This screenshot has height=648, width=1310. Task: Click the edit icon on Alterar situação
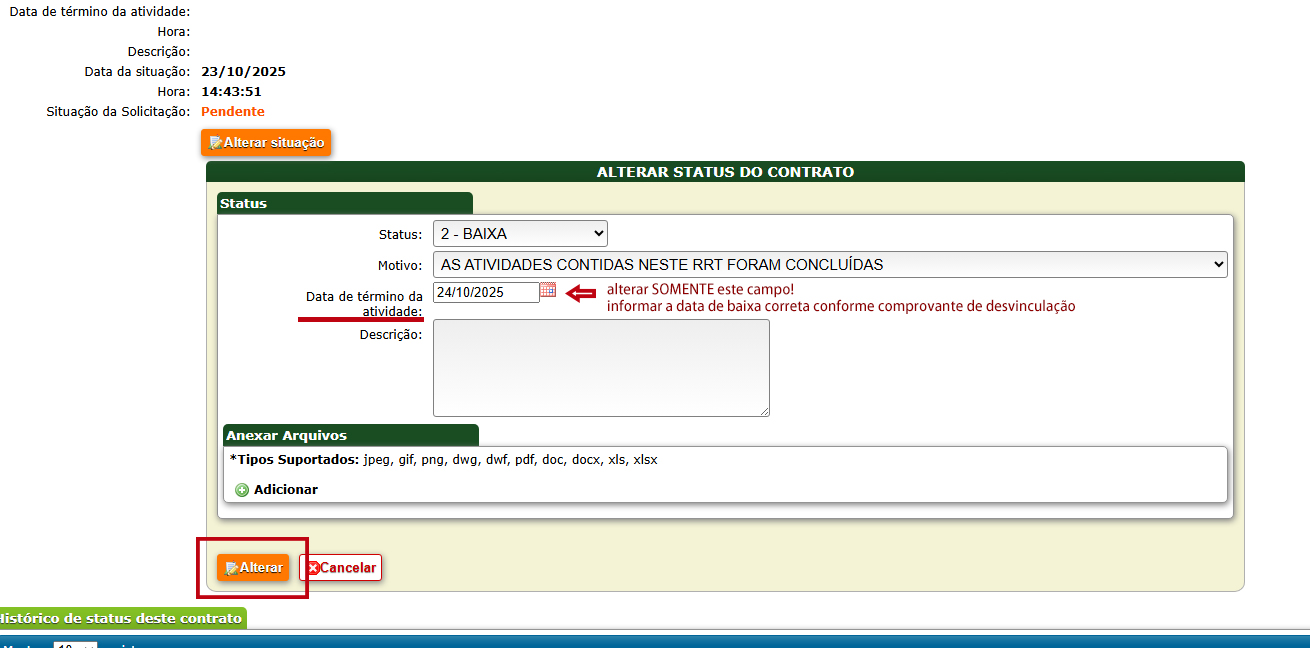(x=215, y=143)
